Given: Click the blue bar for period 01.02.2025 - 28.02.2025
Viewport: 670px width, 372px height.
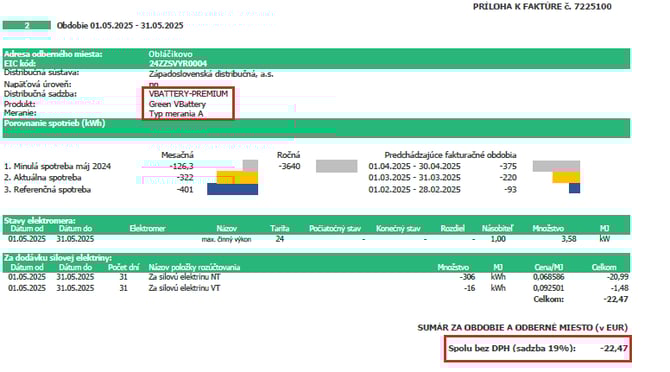Looking at the screenshot, I should pyautogui.click(x=574, y=188).
